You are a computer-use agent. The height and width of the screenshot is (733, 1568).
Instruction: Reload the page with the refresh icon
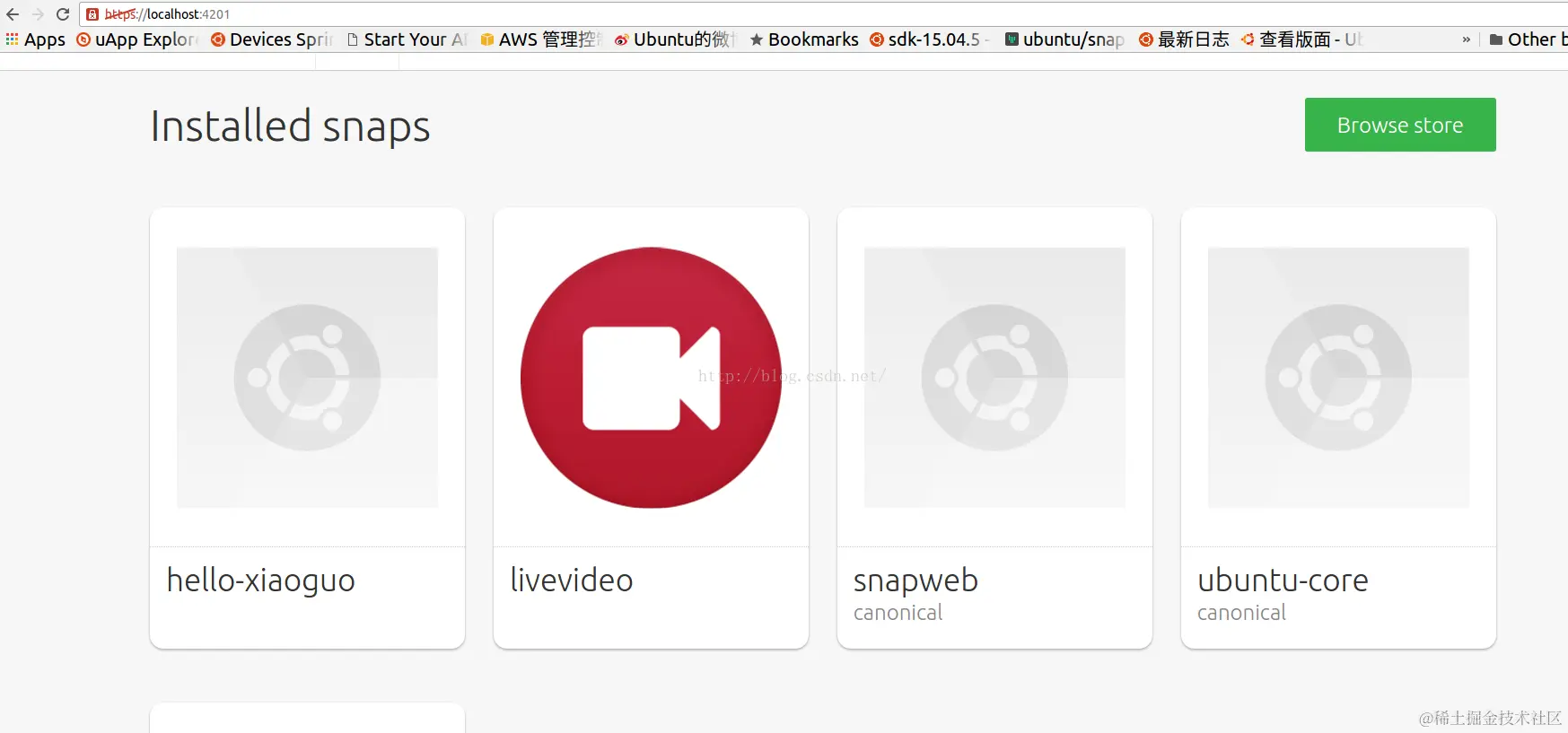point(63,14)
